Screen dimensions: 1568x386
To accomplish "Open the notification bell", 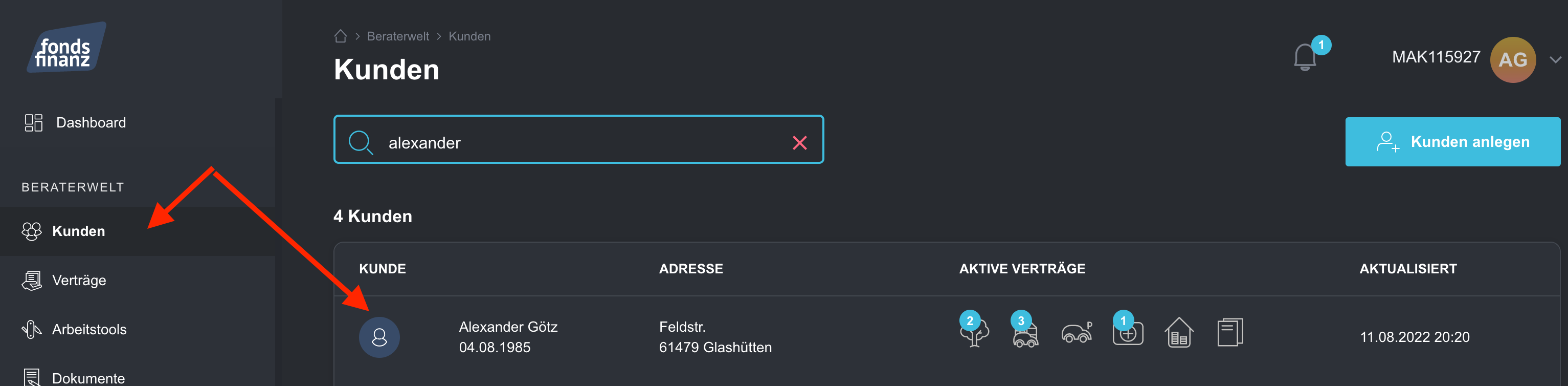I will tap(1305, 57).
